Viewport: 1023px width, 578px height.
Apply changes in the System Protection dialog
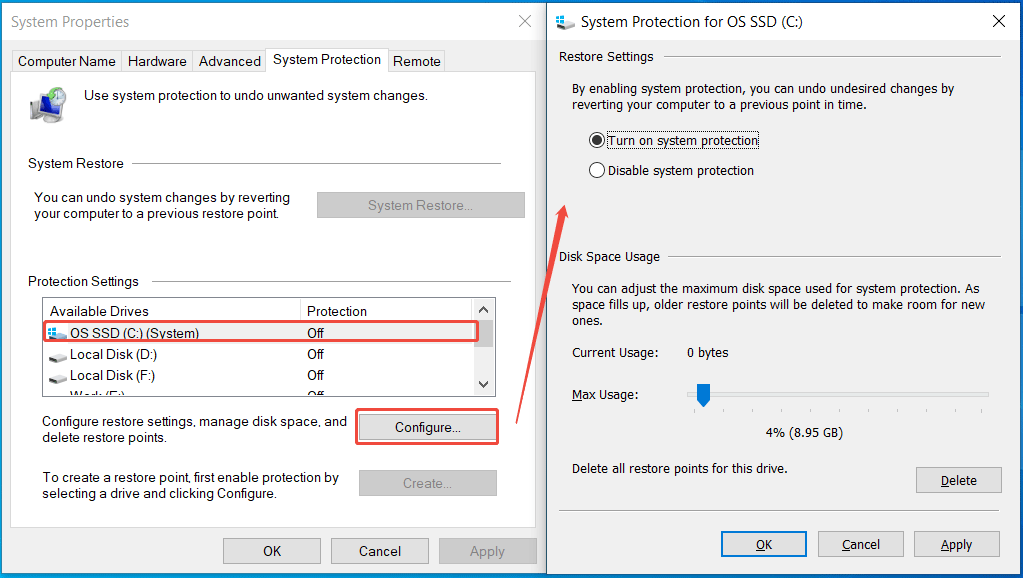click(956, 543)
